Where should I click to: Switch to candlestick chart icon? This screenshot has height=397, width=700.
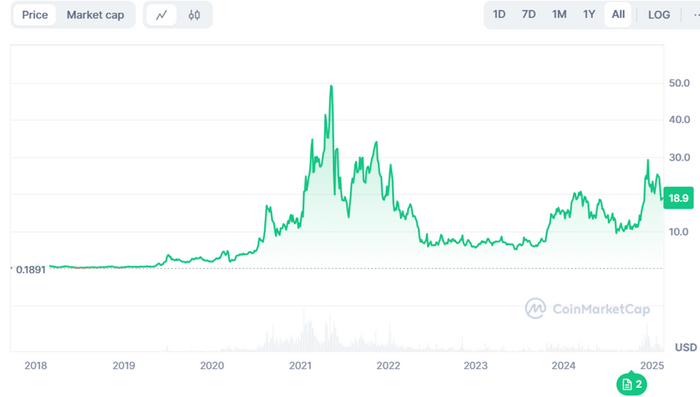click(x=194, y=15)
